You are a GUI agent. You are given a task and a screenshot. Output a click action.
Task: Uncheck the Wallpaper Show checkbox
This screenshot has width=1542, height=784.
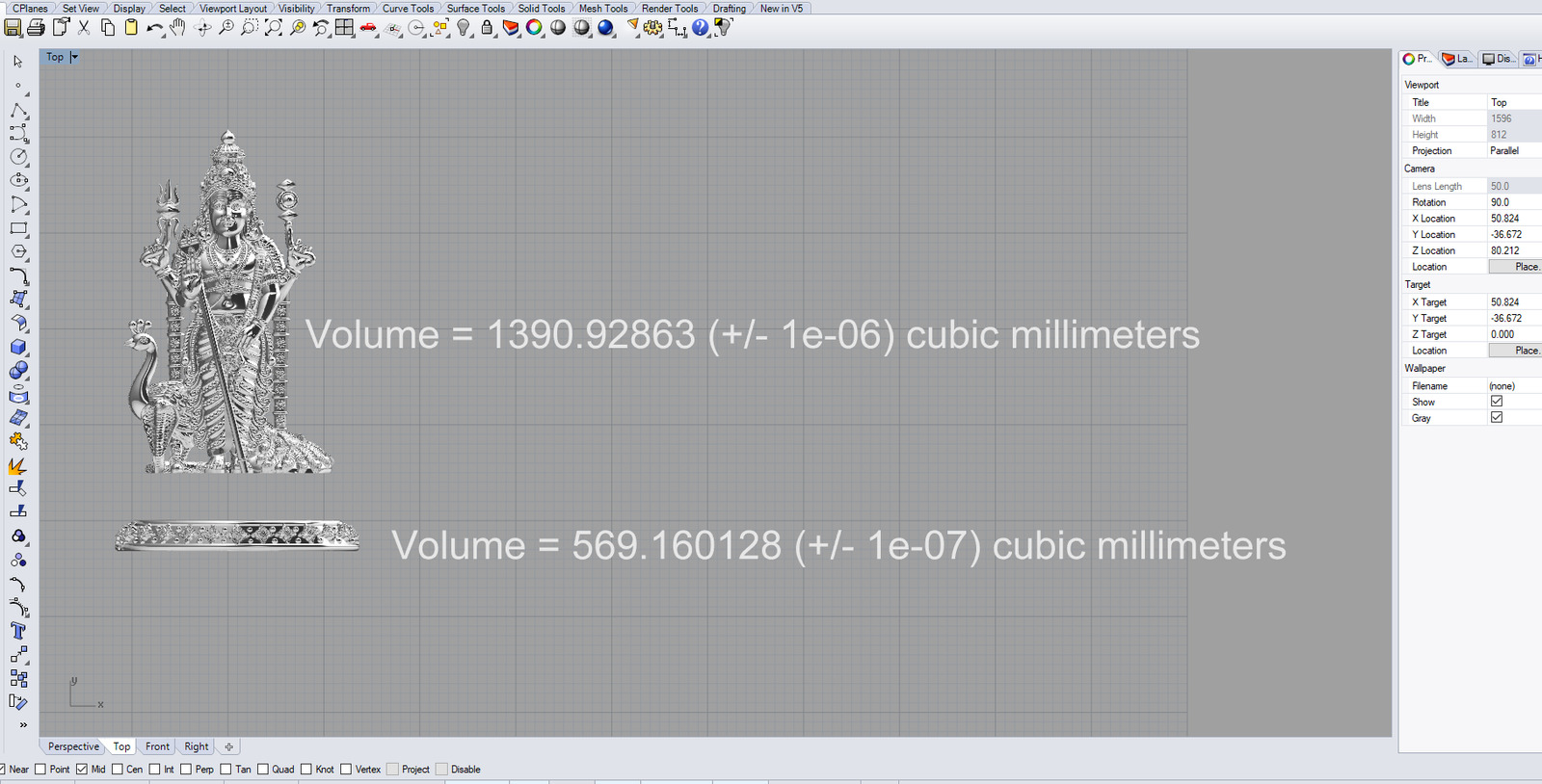(1497, 402)
